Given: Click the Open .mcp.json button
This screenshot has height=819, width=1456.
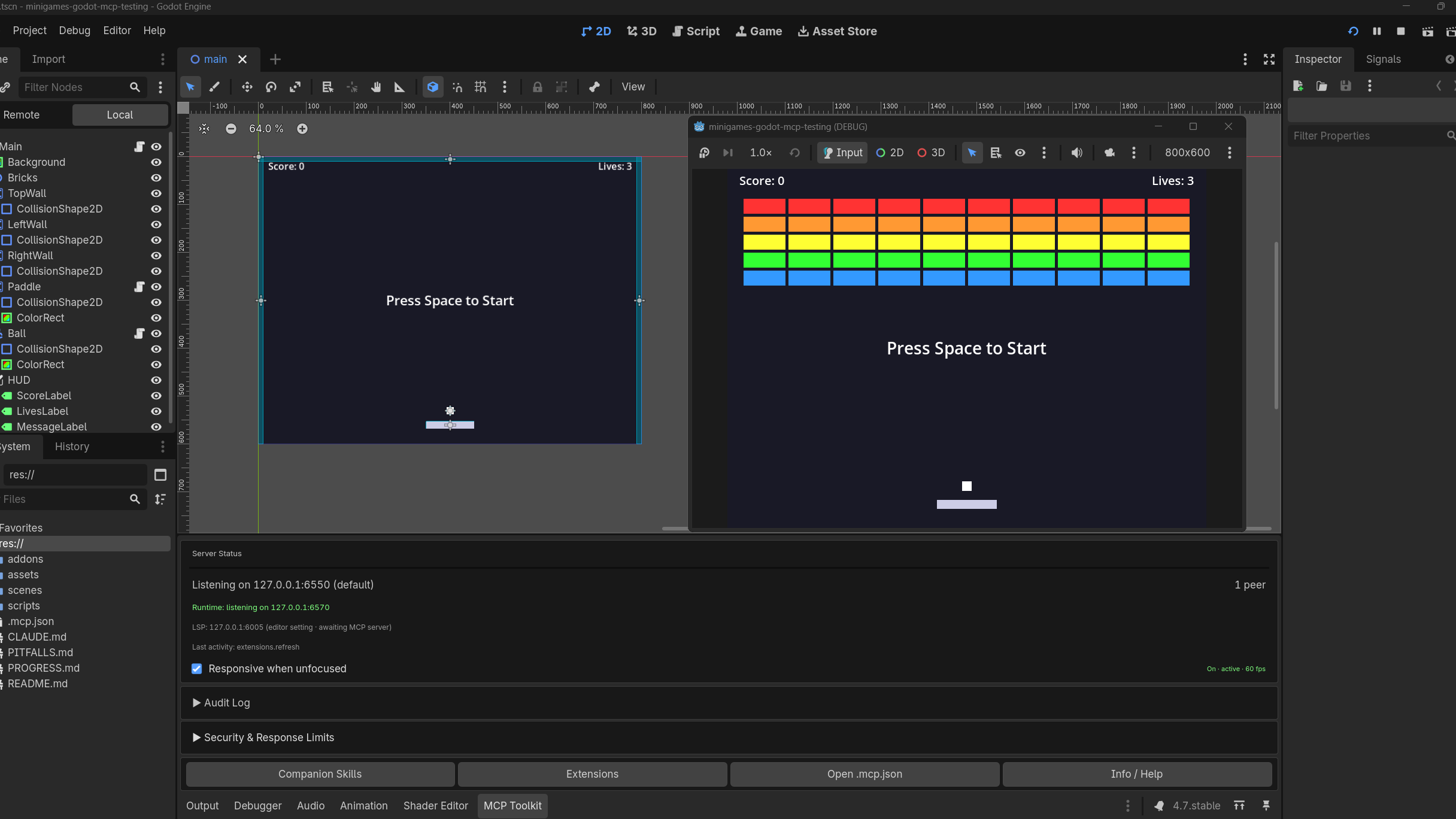Looking at the screenshot, I should pyautogui.click(x=864, y=774).
